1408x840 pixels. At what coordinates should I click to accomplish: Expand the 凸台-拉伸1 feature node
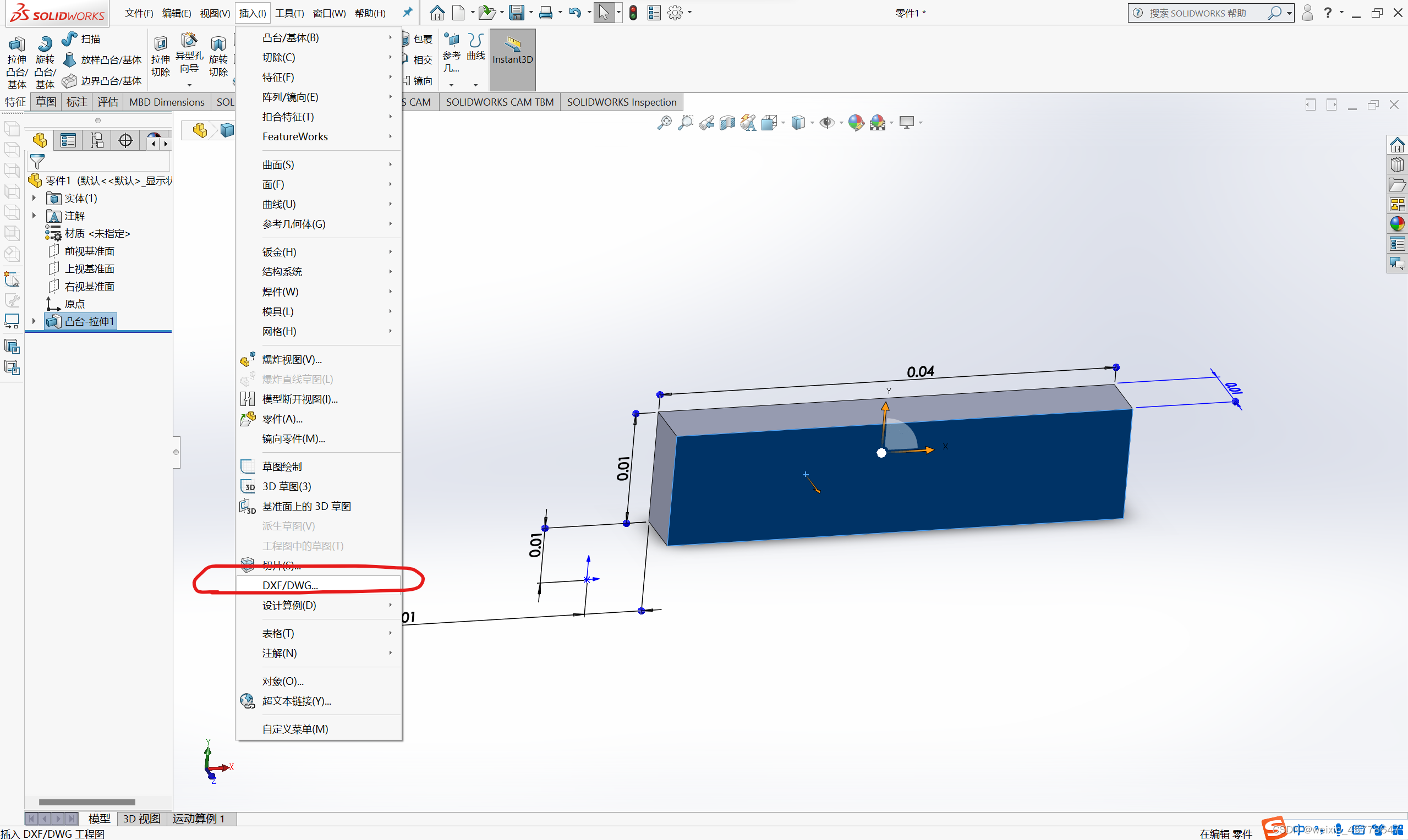(x=34, y=321)
